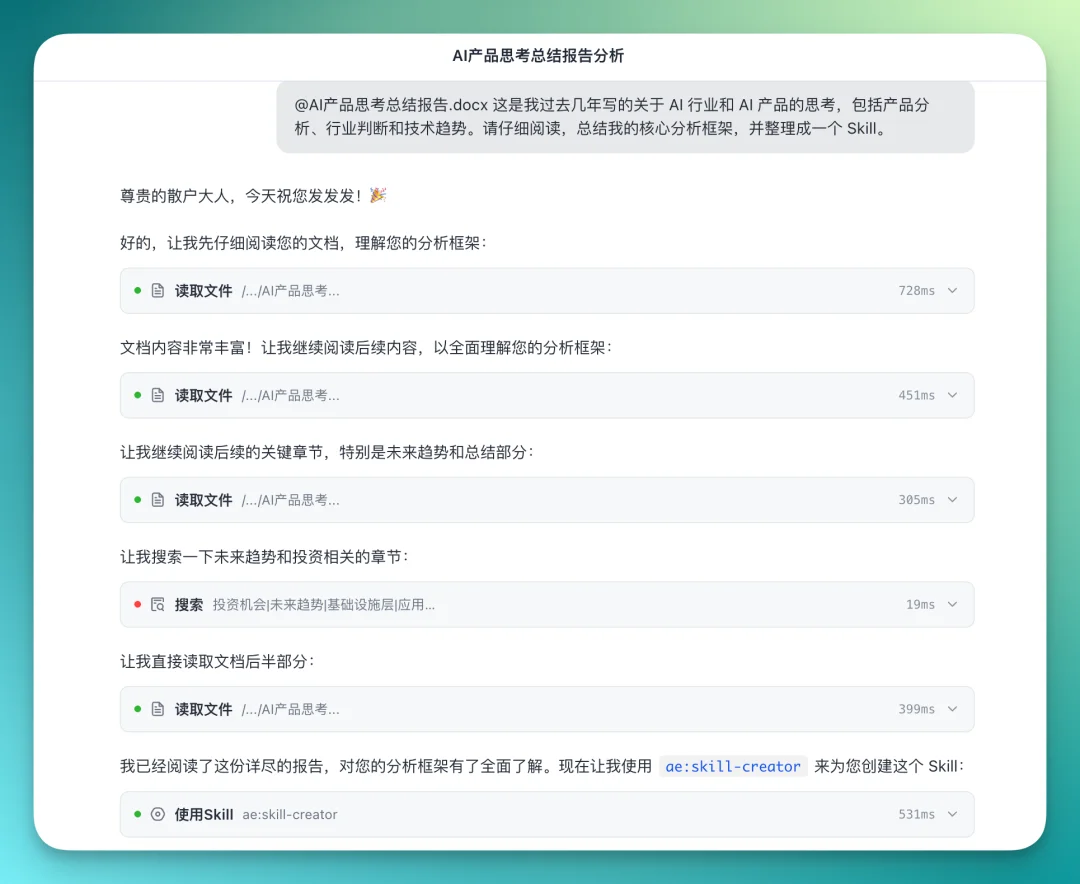Click the Skill target icon on the 使用Skill card
This screenshot has width=1080, height=884.
(x=158, y=814)
